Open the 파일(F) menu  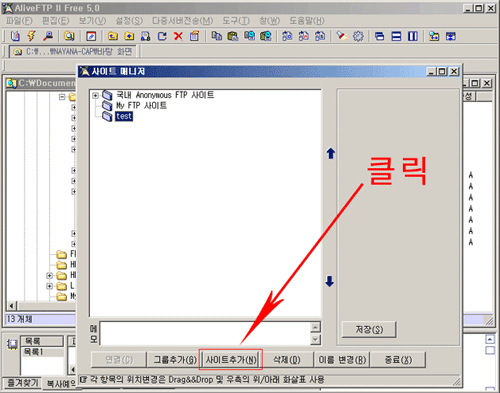pos(19,21)
